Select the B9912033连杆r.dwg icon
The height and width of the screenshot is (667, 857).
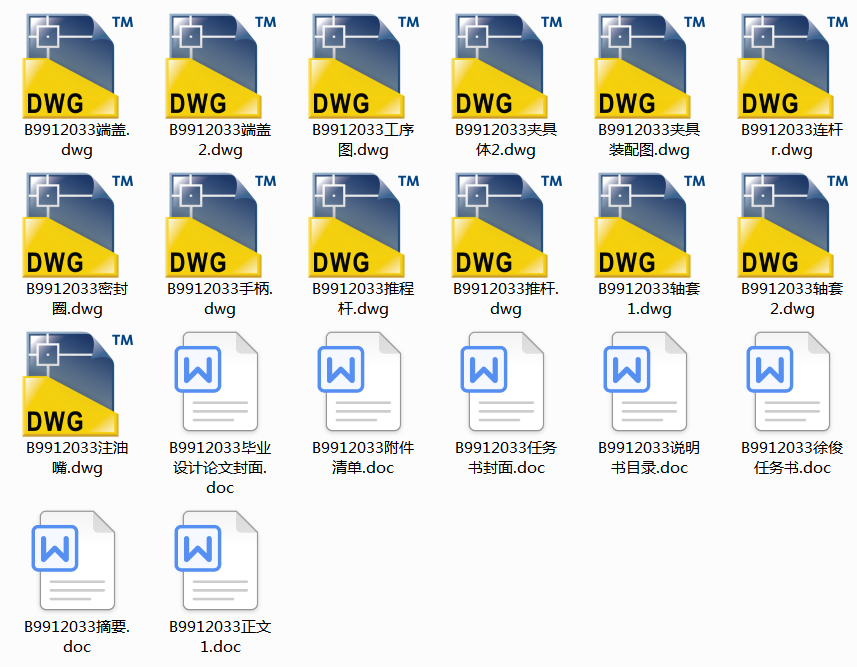tap(793, 66)
